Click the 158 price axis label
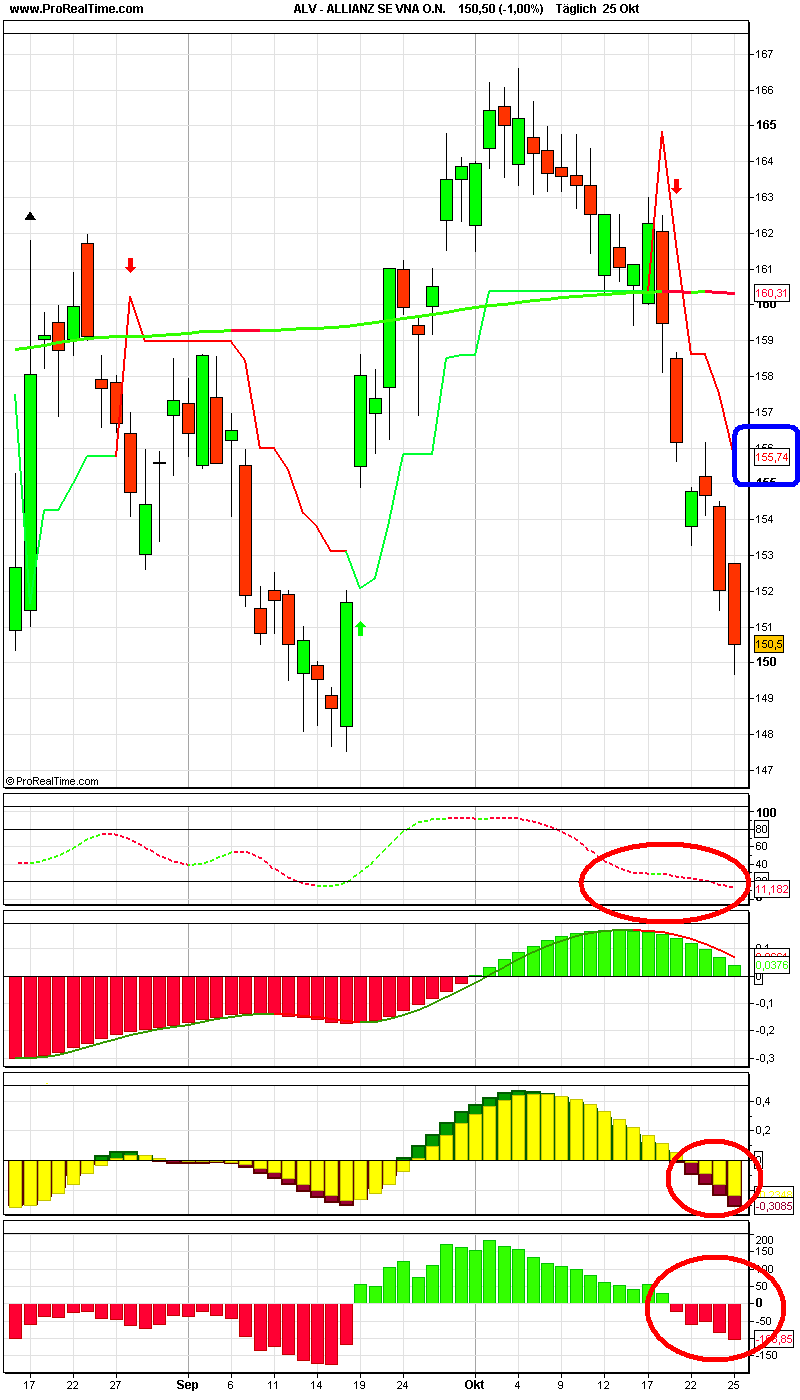 coord(765,376)
